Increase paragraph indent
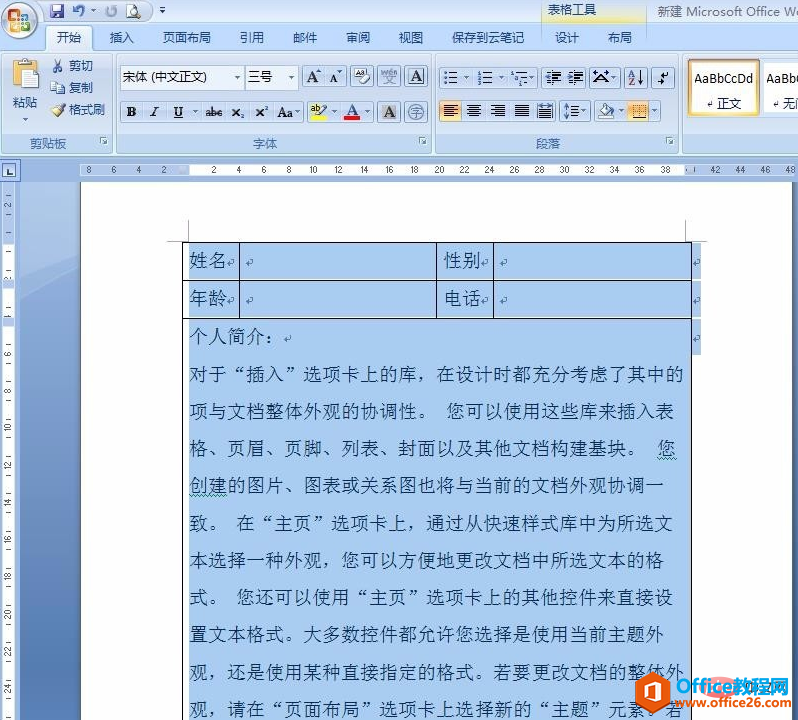The height and width of the screenshot is (720, 798). [x=575, y=77]
